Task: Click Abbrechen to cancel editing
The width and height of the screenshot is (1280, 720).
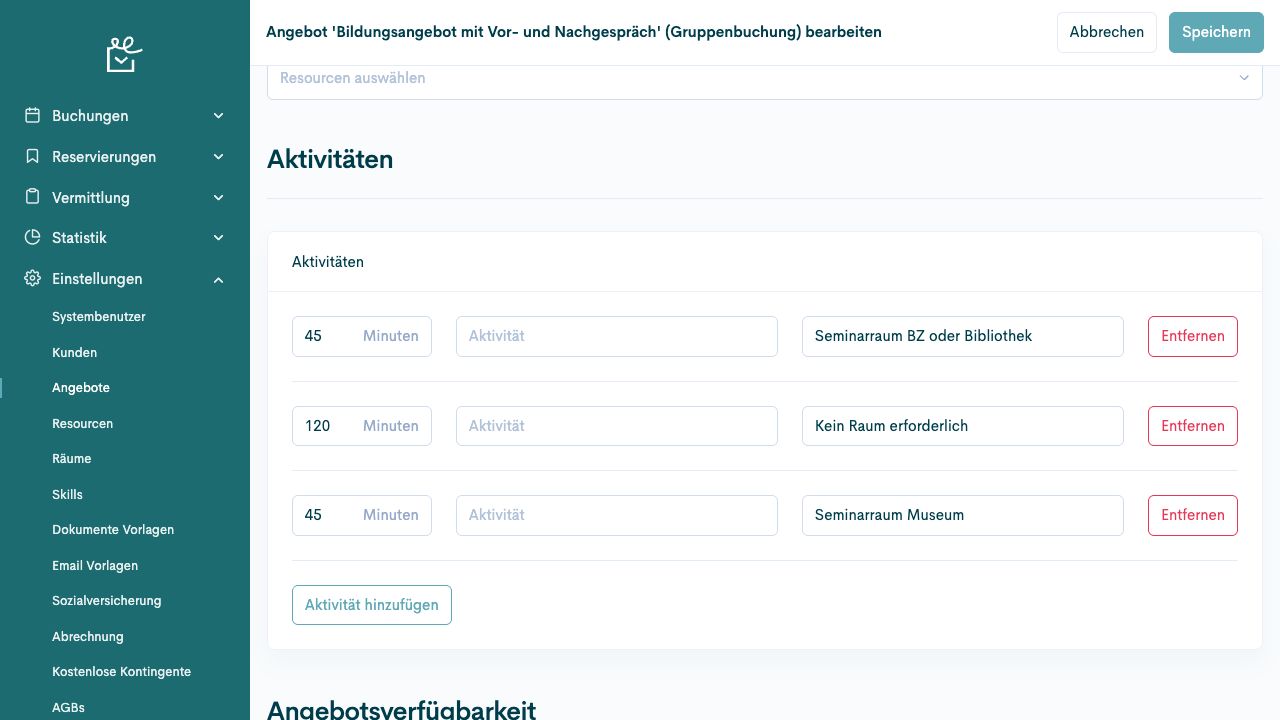Action: click(x=1107, y=32)
